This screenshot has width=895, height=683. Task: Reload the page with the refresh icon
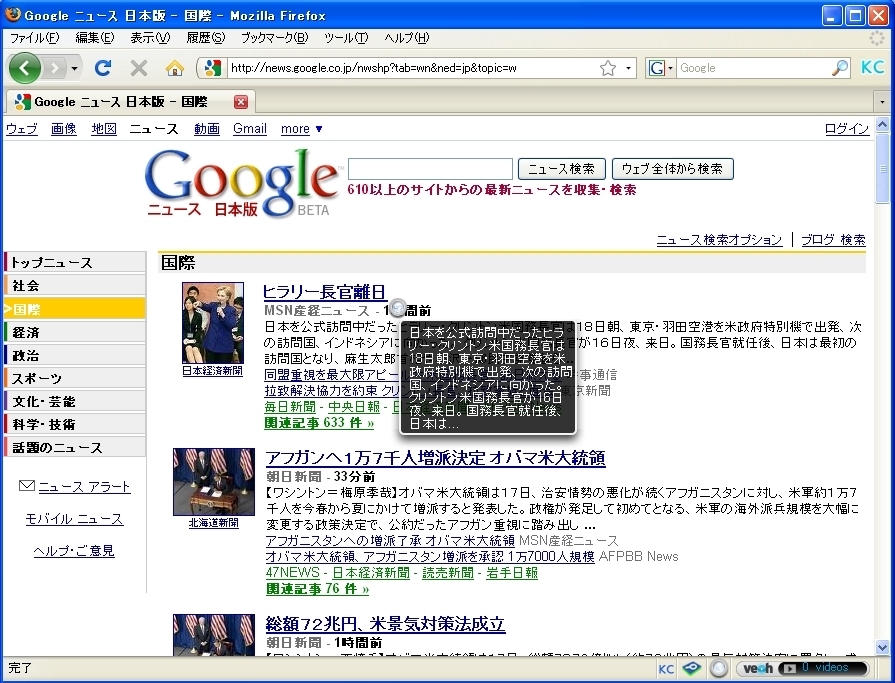coord(103,68)
